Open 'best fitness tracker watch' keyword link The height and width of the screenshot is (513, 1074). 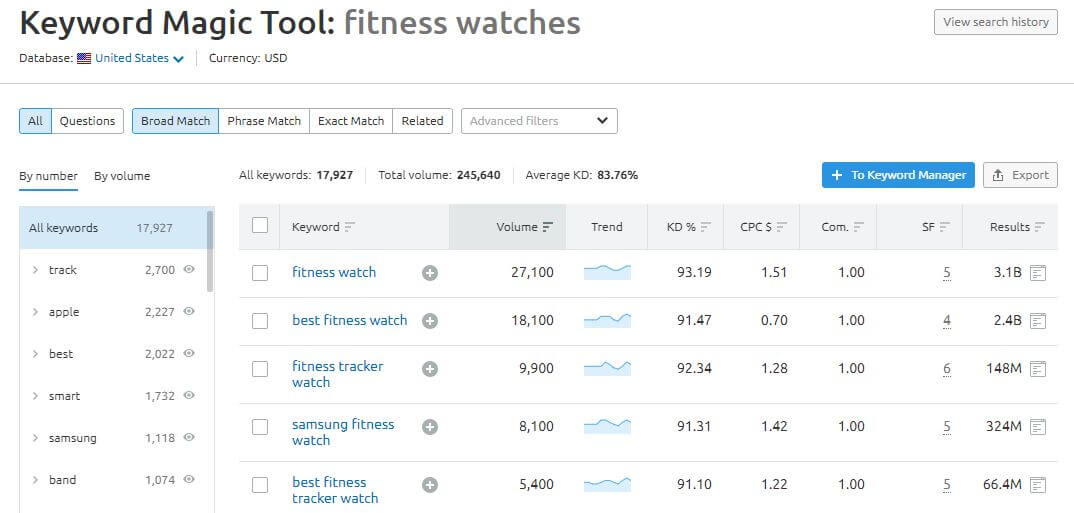click(336, 490)
